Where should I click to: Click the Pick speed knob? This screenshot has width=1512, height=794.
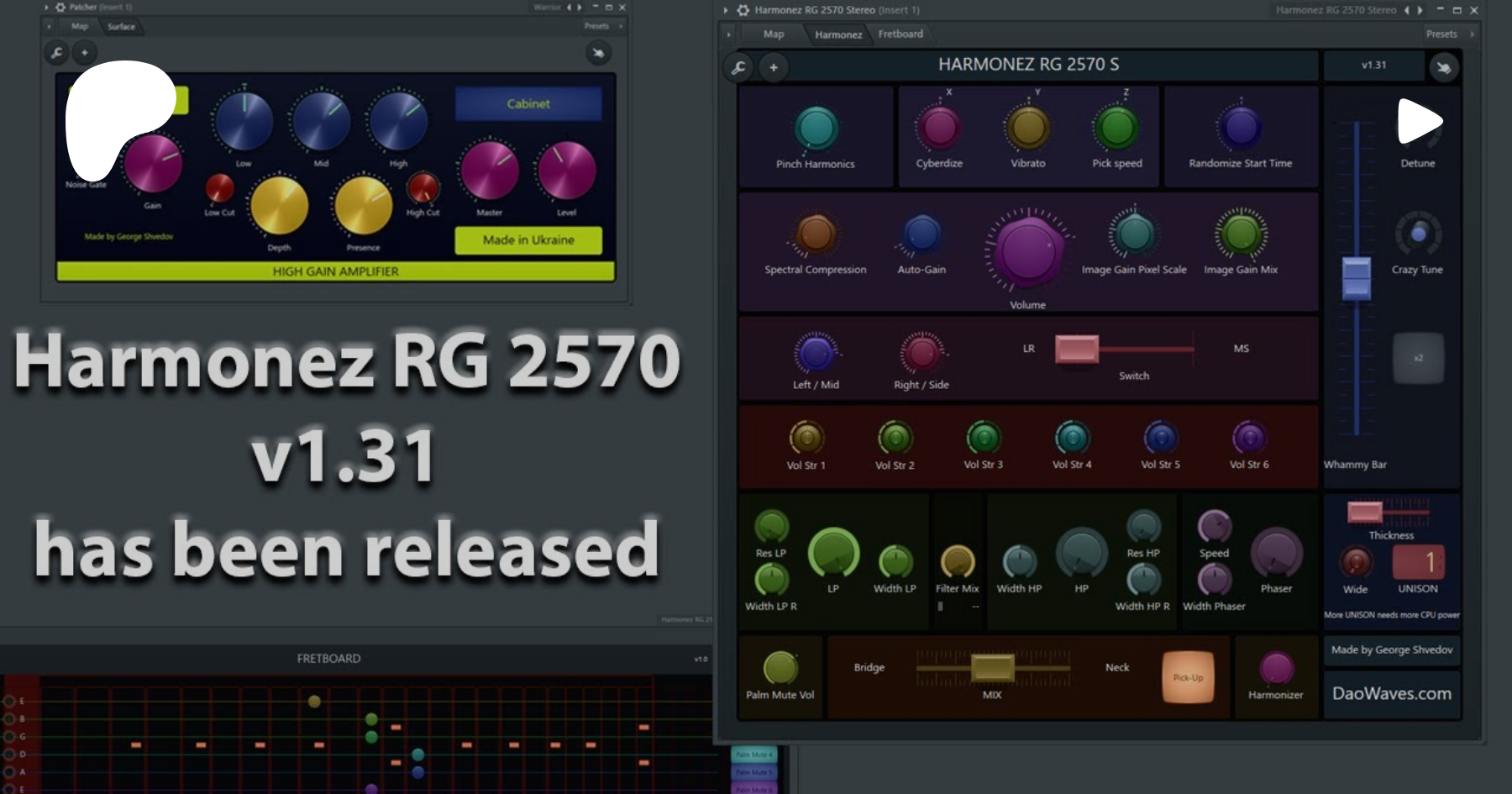coord(1116,128)
